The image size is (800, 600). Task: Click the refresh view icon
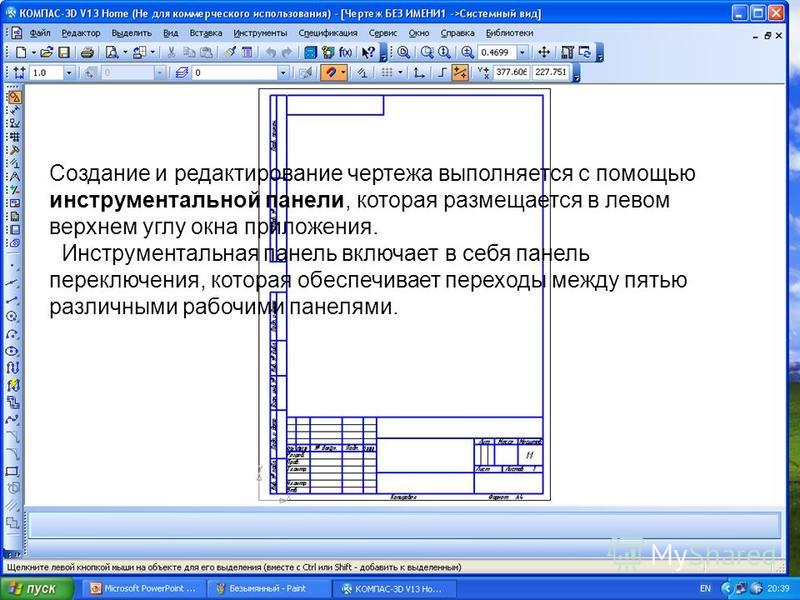click(x=585, y=52)
